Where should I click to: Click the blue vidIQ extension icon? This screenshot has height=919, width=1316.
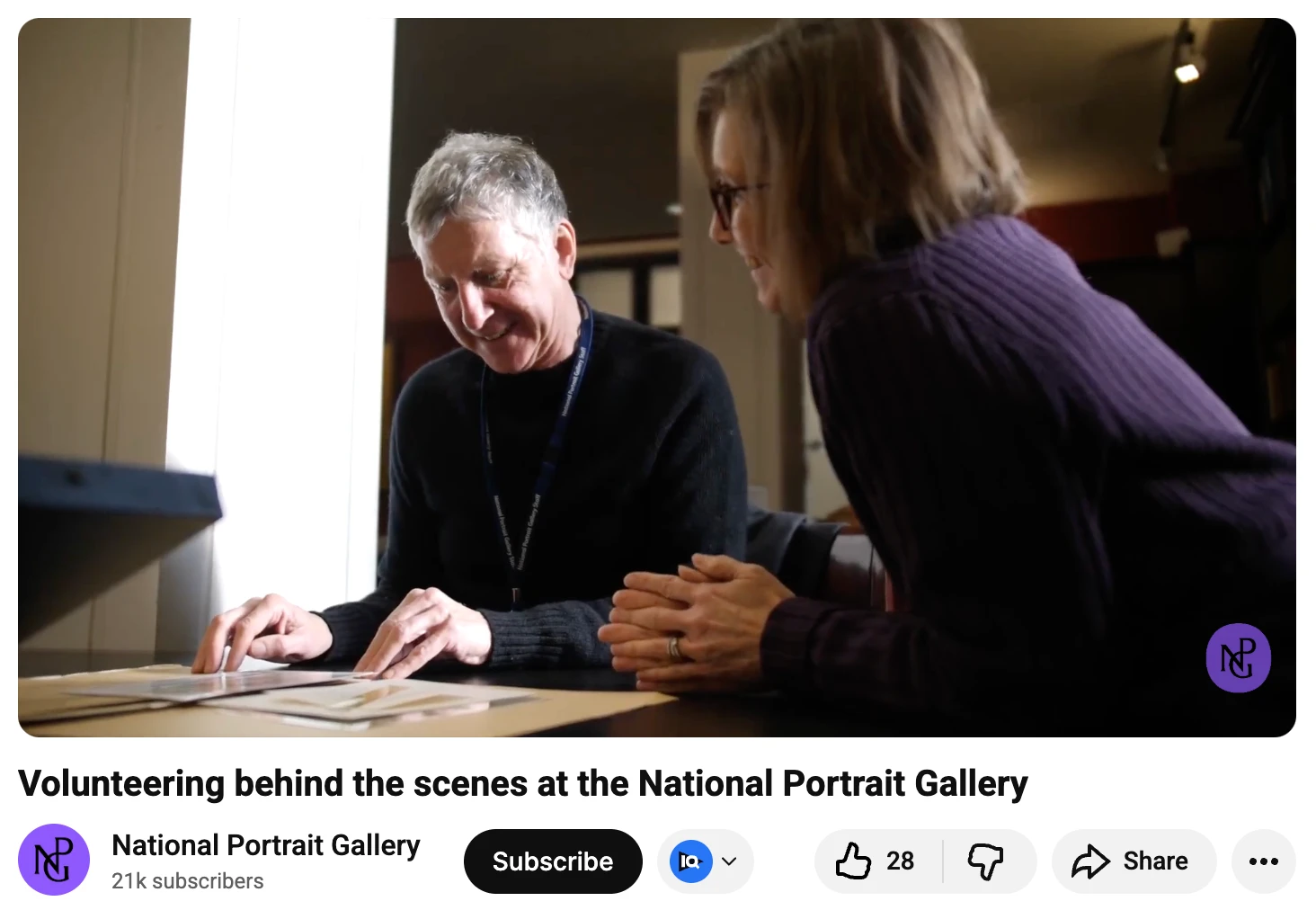(x=691, y=861)
